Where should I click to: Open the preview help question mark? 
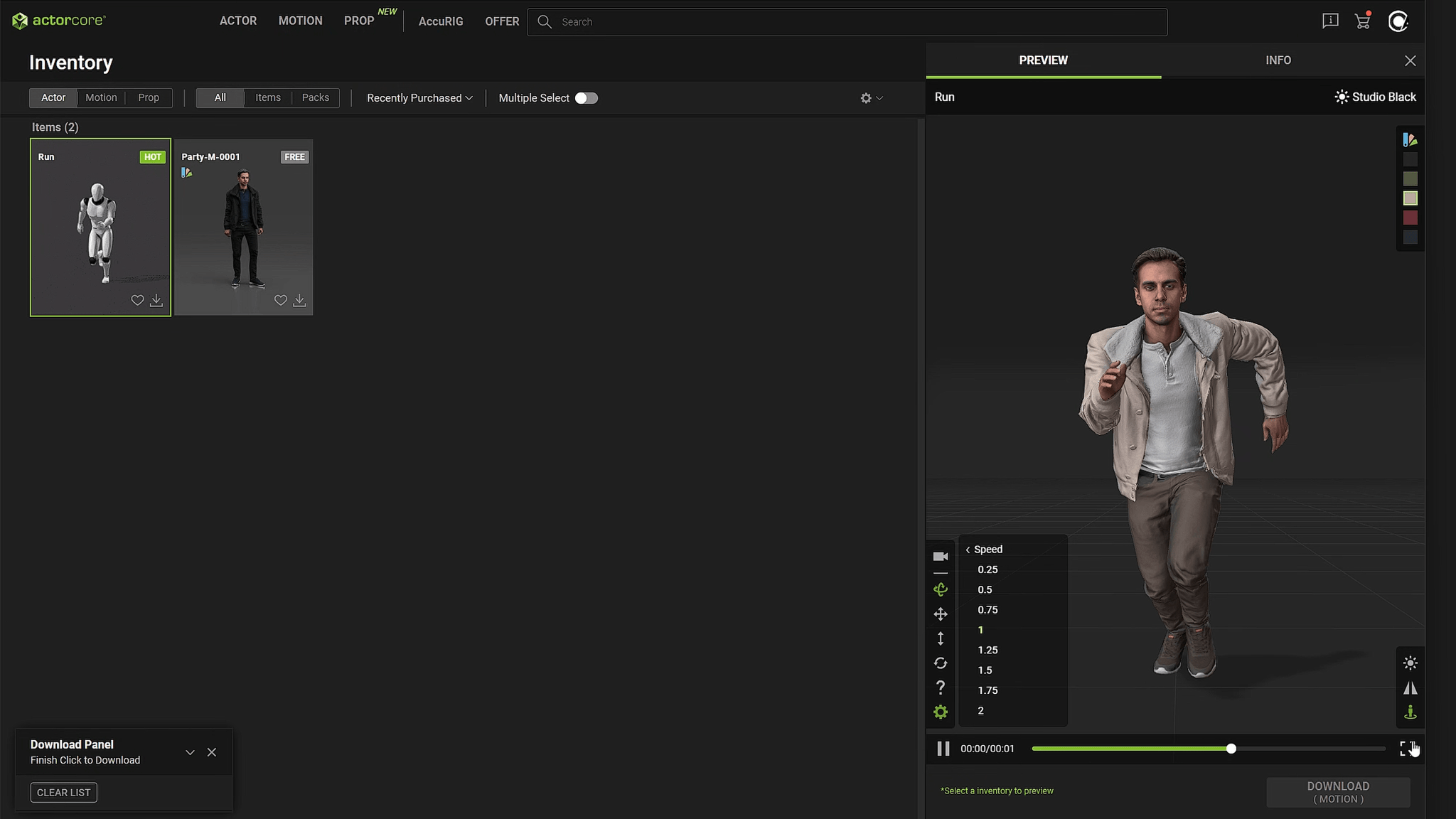coord(941,687)
